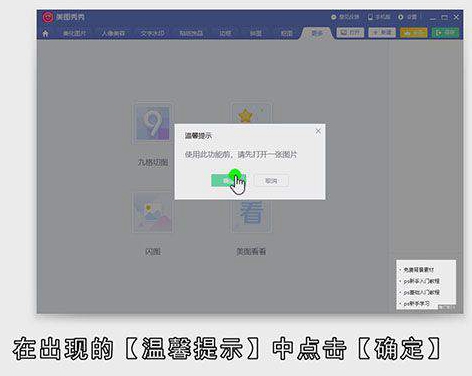Image resolution: width=472 pixels, height=376 pixels.
Task: Open the 闪图 tool icon
Action: pyautogui.click(x=153, y=212)
